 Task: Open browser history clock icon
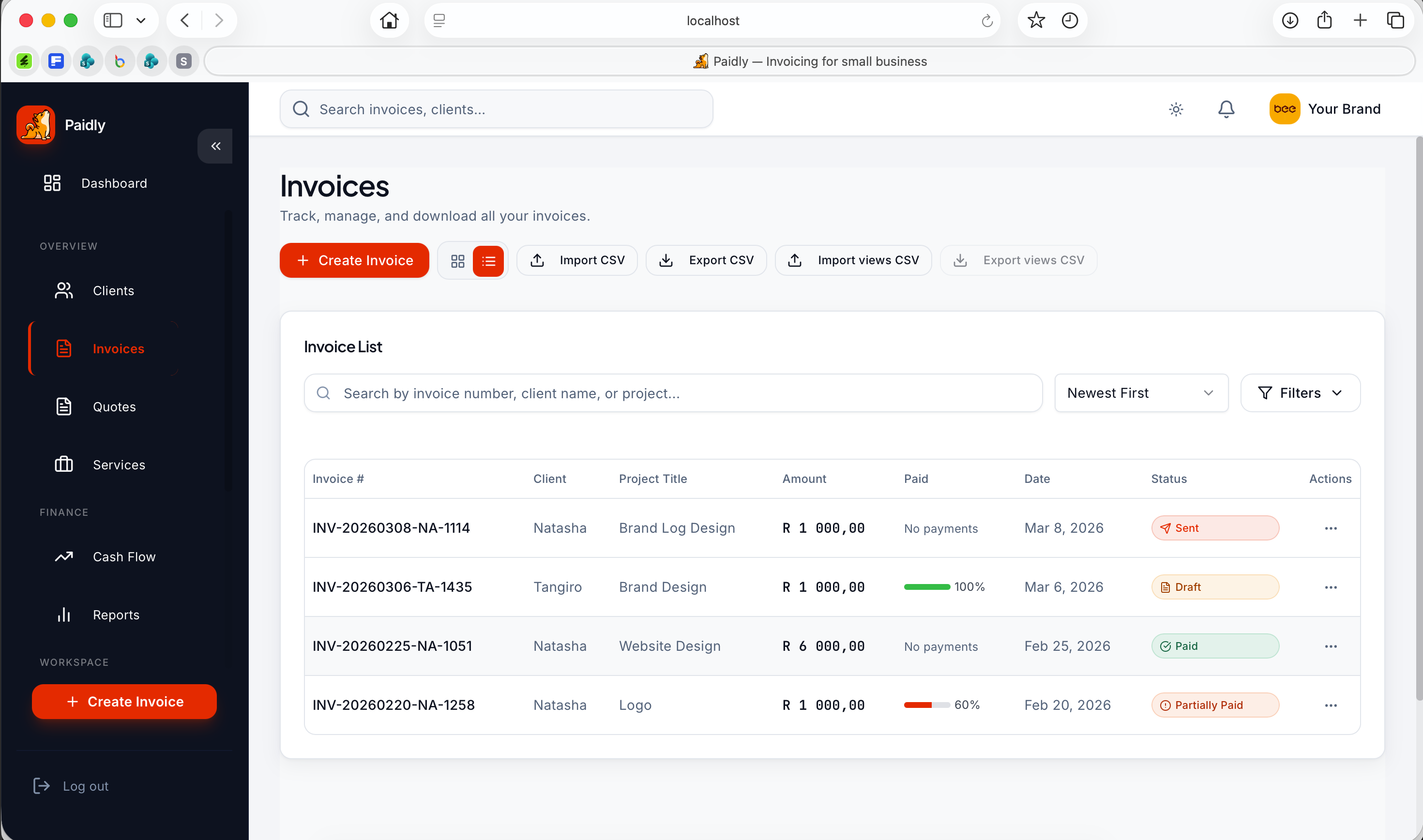(1069, 20)
